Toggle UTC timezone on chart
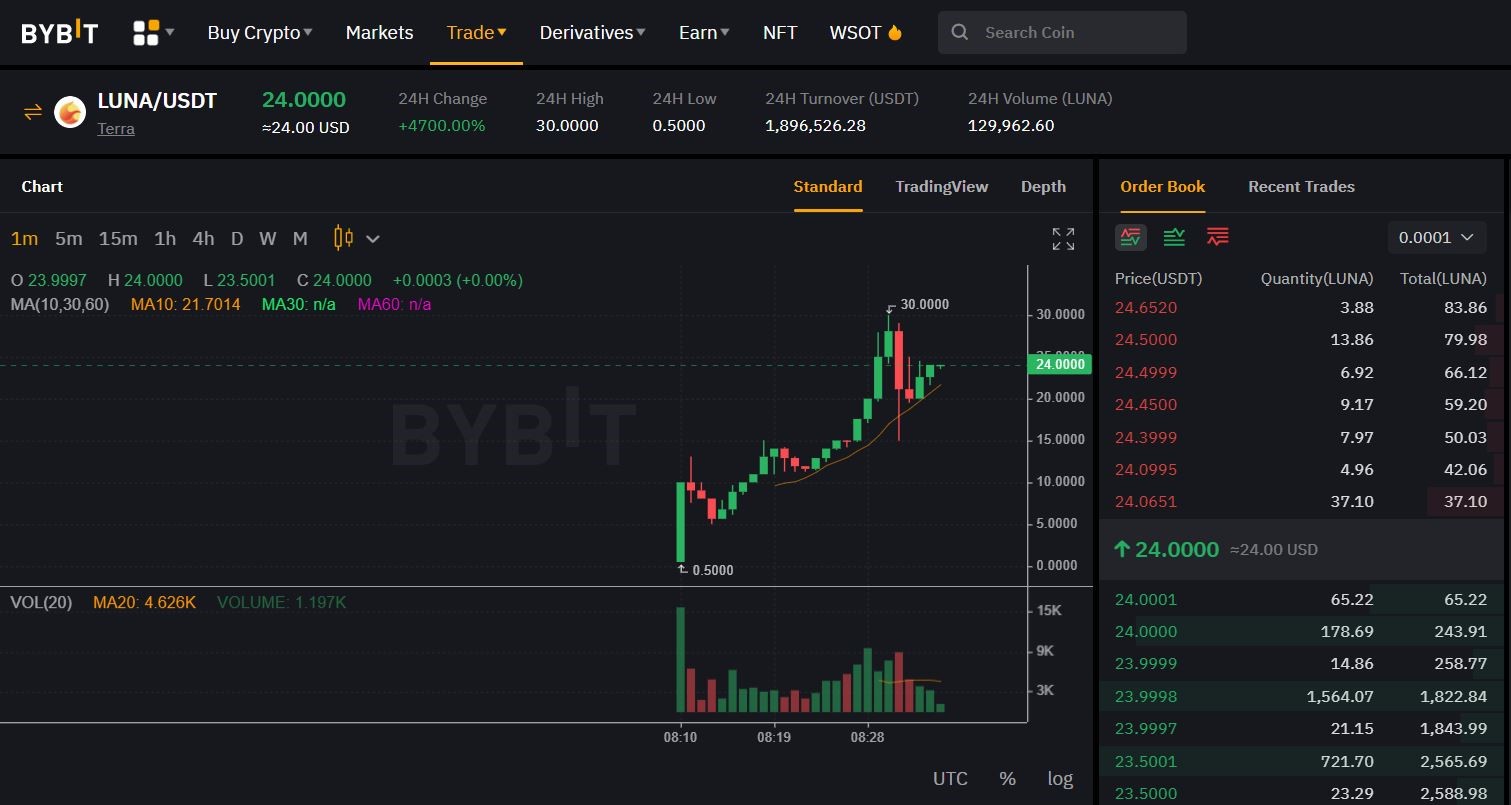 coord(950,778)
